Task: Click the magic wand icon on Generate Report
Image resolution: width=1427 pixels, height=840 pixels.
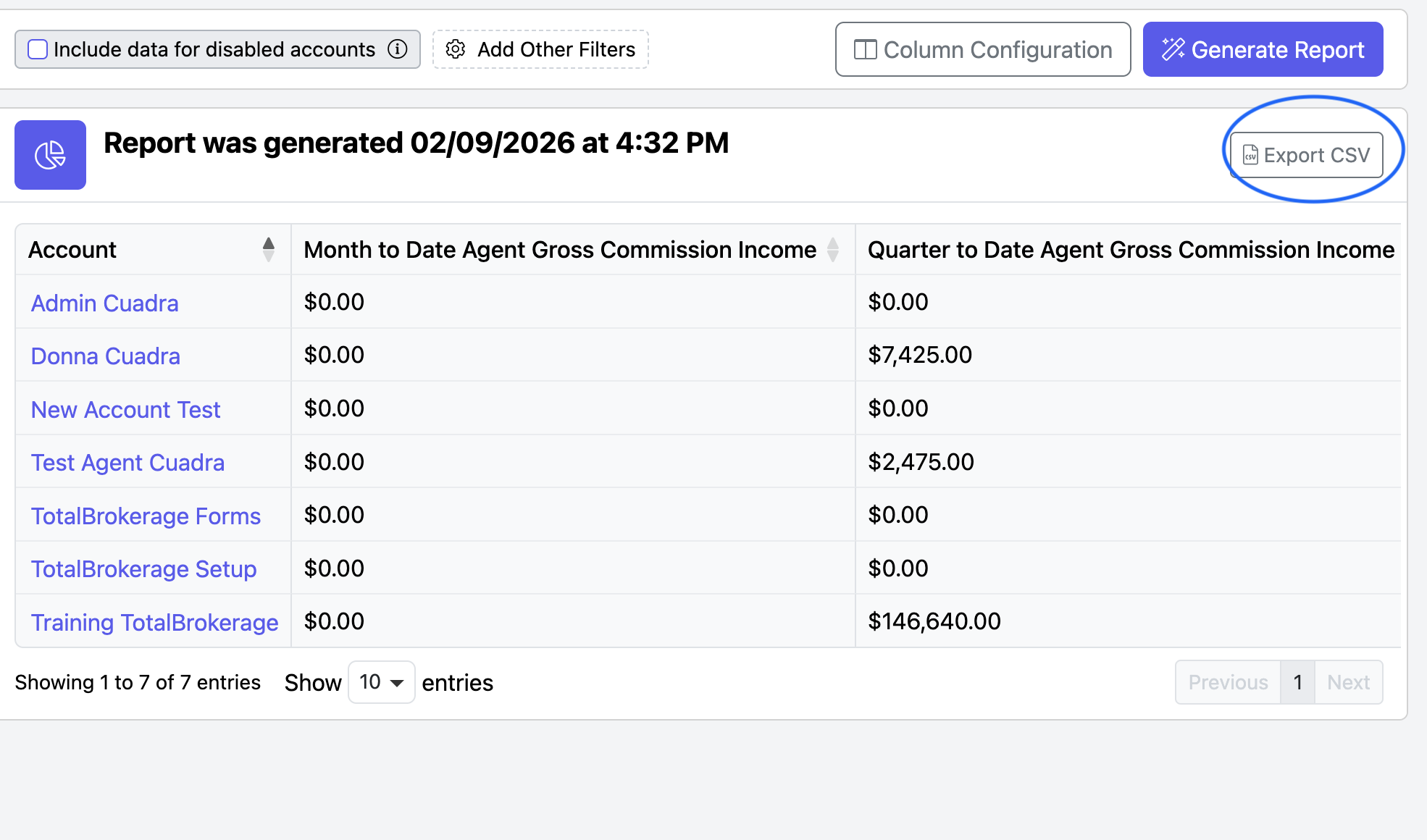Action: (1173, 49)
